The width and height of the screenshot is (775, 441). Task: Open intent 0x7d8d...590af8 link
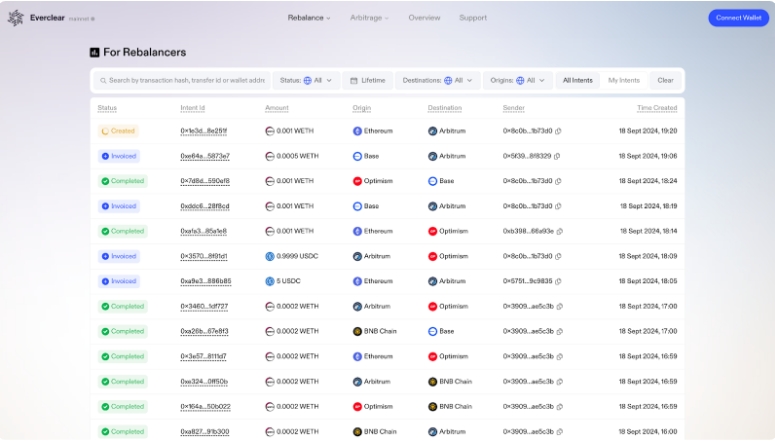tap(205, 181)
